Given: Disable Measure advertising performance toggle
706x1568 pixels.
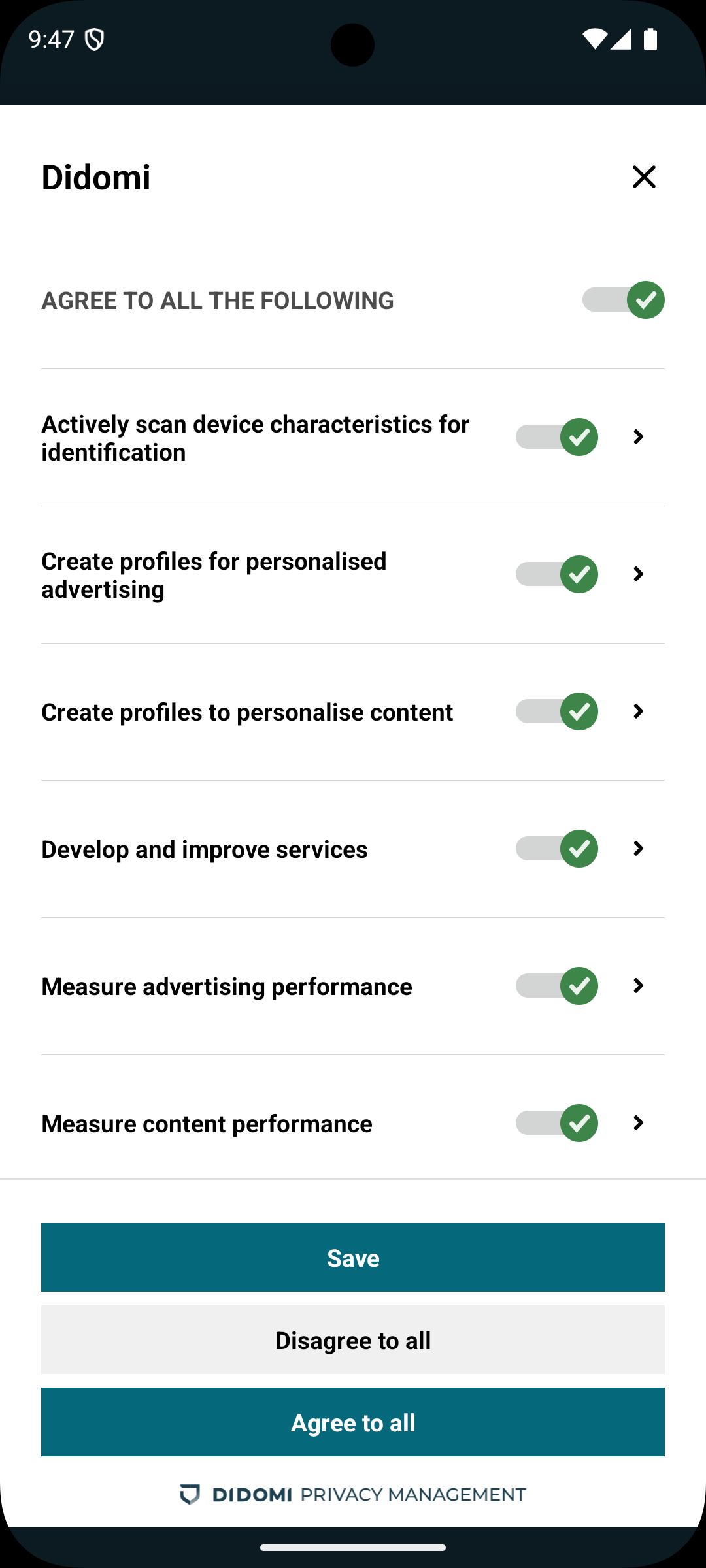Looking at the screenshot, I should (556, 986).
